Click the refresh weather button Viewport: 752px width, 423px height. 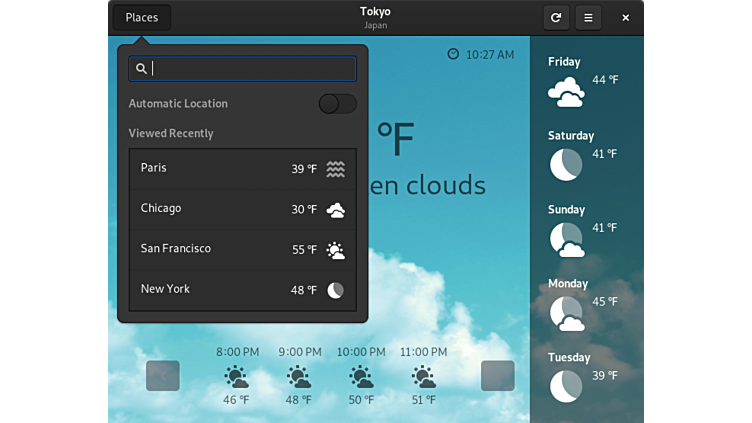pyautogui.click(x=556, y=17)
